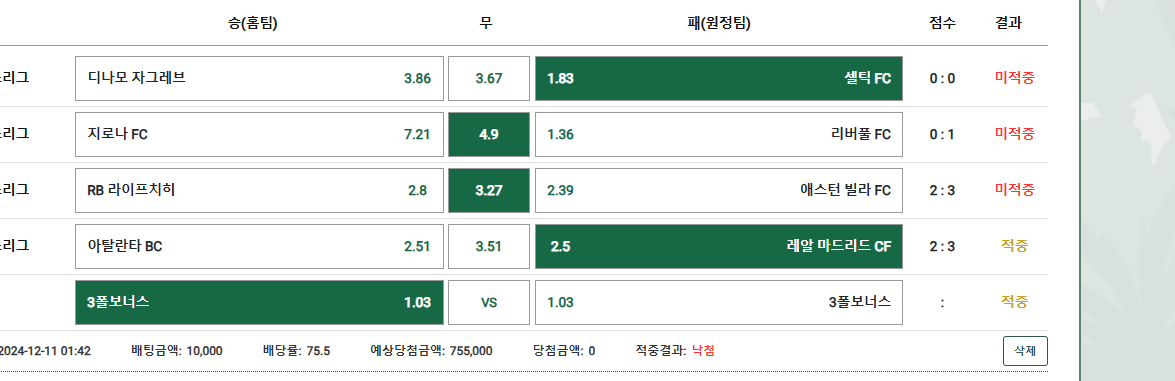The width and height of the screenshot is (1175, 381).
Task: Pick RB 라이프치히 home odds 2.8
Action: point(259,190)
